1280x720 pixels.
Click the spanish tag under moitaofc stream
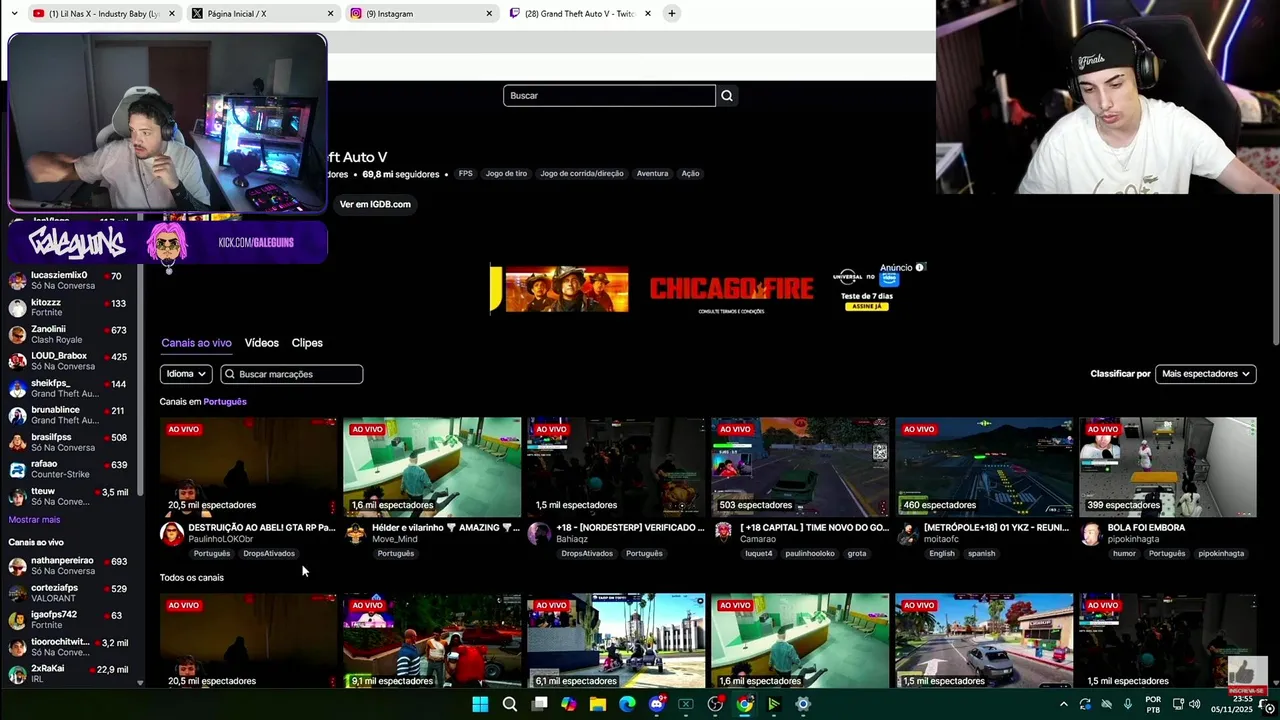click(981, 554)
